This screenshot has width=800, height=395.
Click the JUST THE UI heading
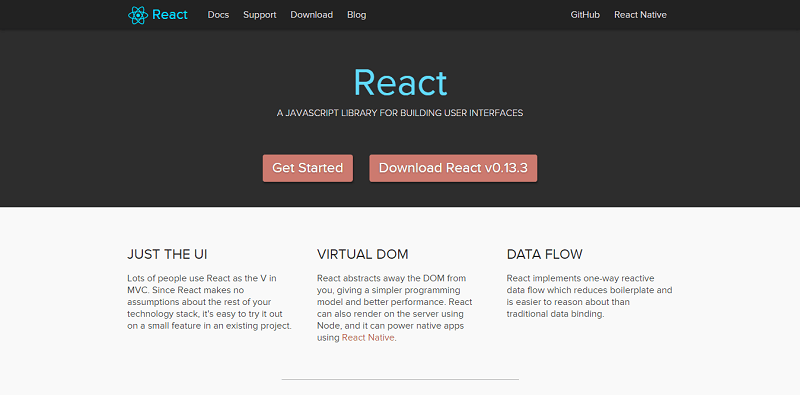[167, 254]
